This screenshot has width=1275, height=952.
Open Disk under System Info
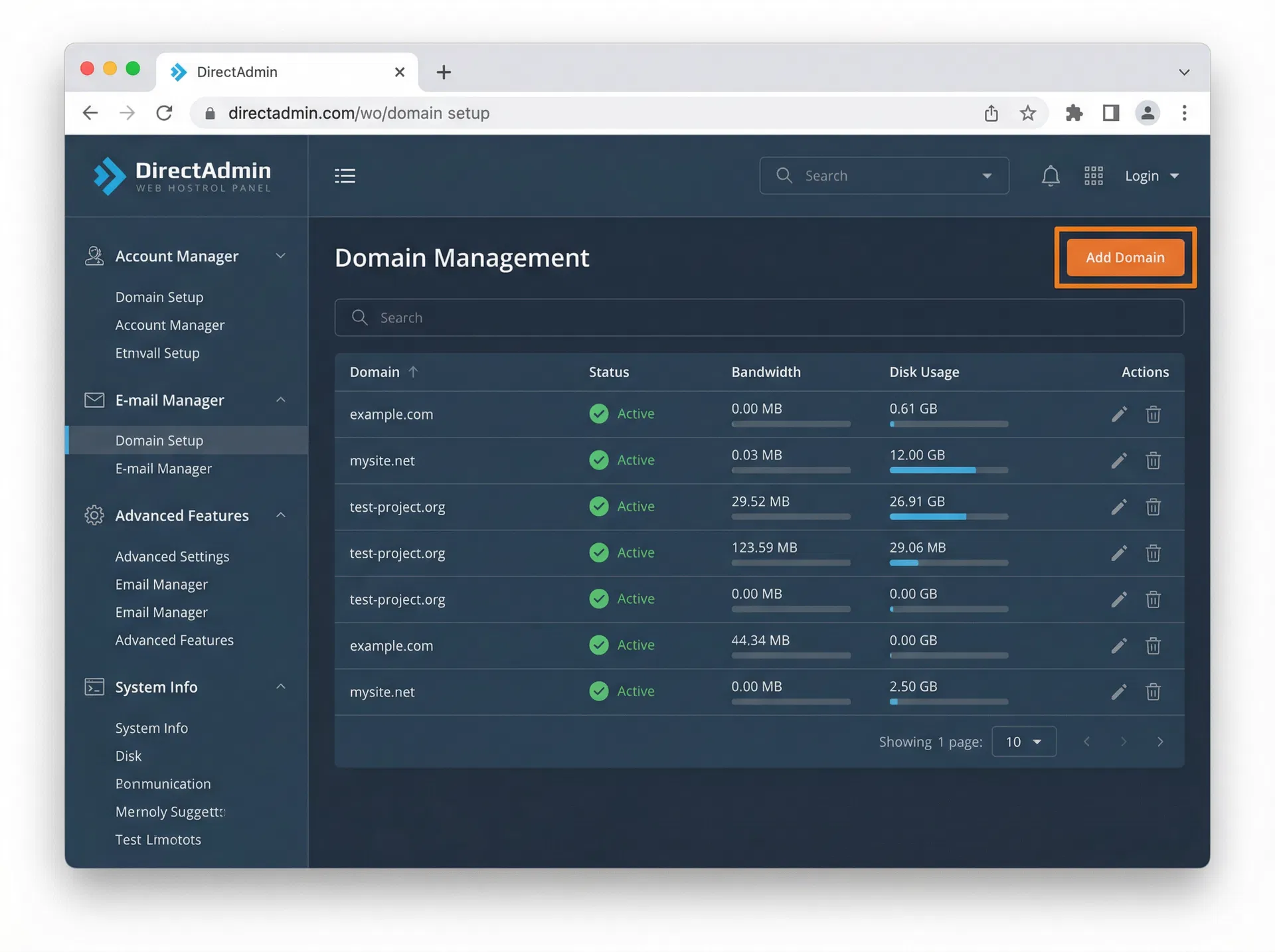tap(128, 756)
